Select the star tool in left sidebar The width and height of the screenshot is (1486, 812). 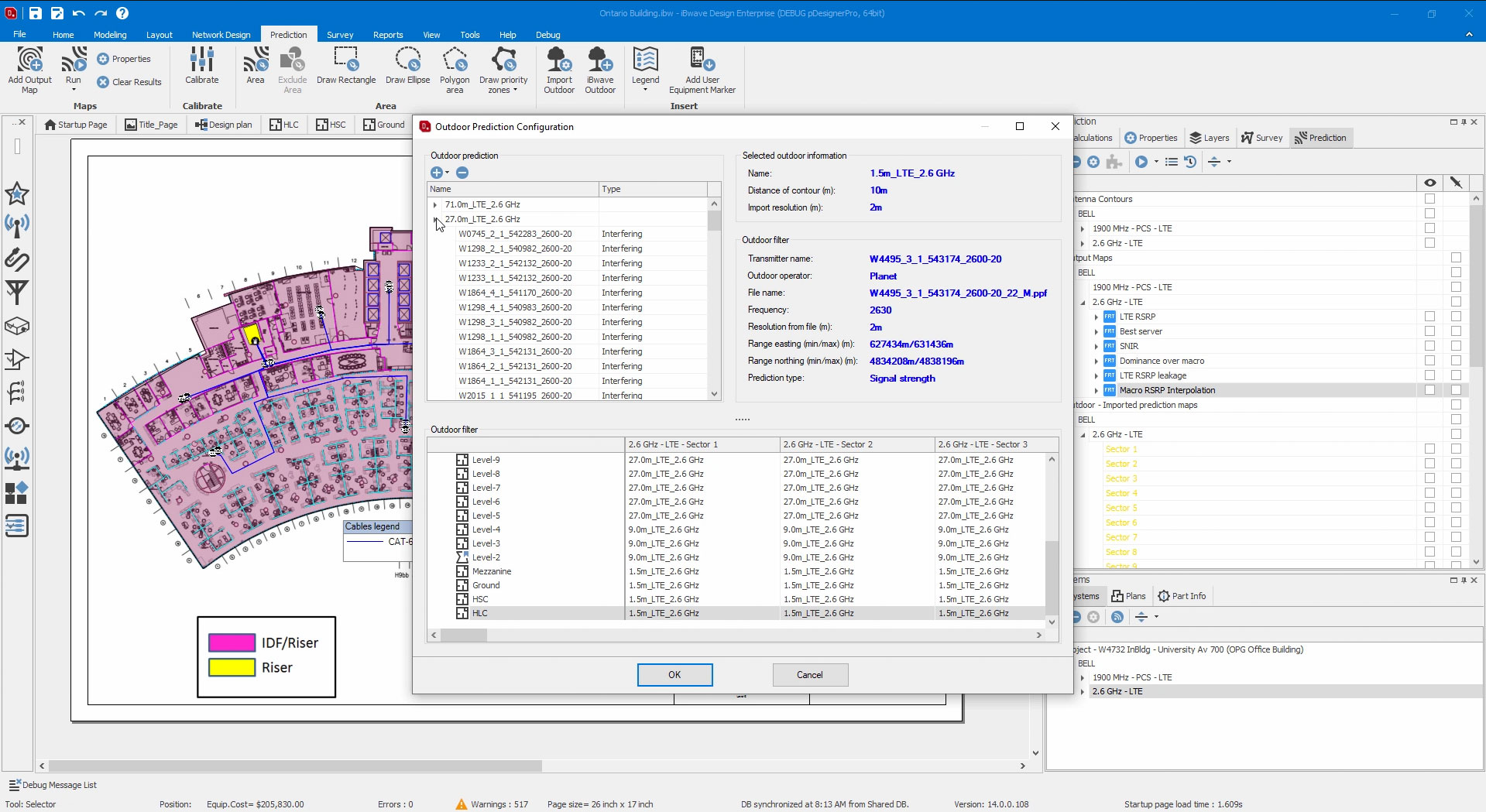[17, 194]
